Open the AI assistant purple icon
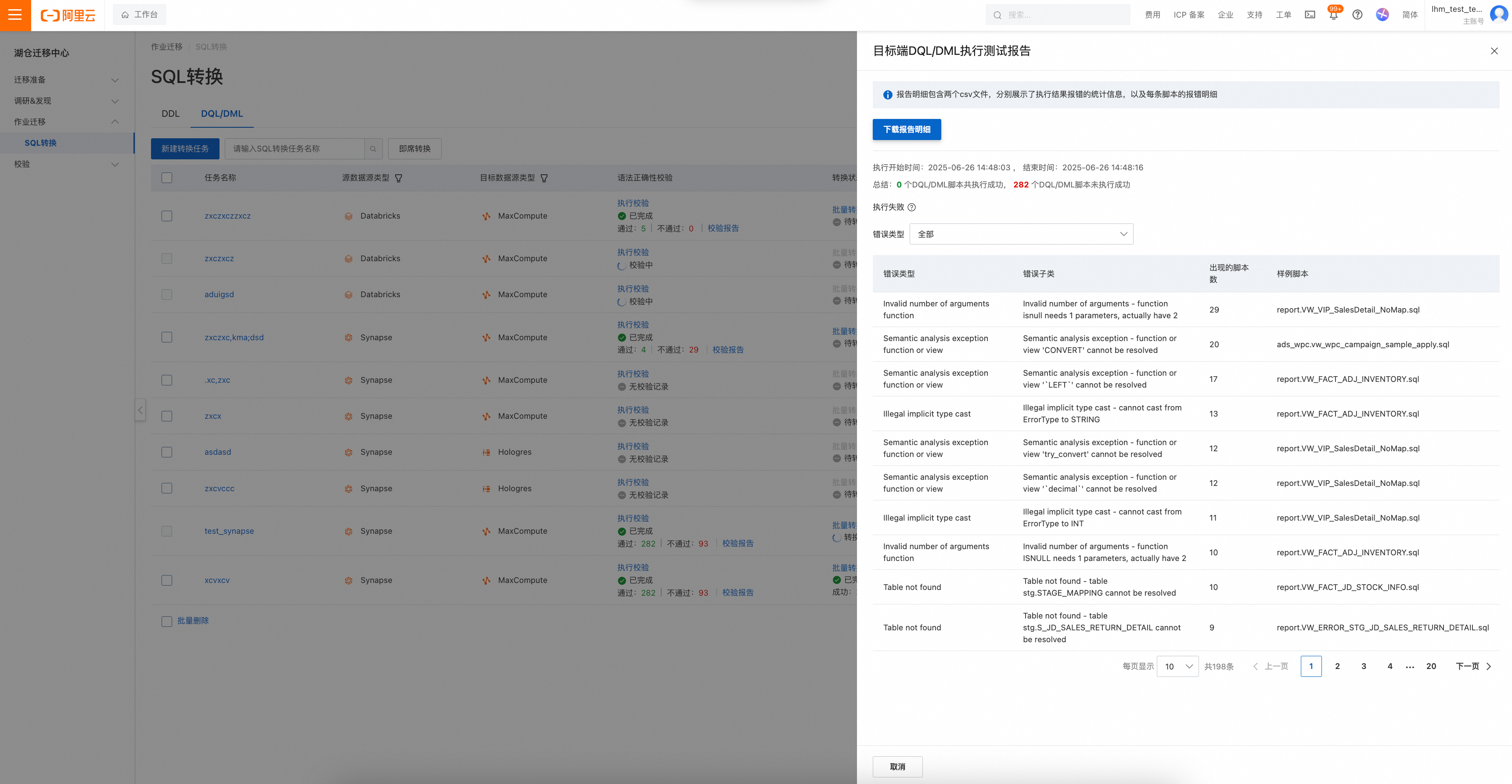Screen dimensions: 1512x784 pyautogui.click(x=1382, y=14)
